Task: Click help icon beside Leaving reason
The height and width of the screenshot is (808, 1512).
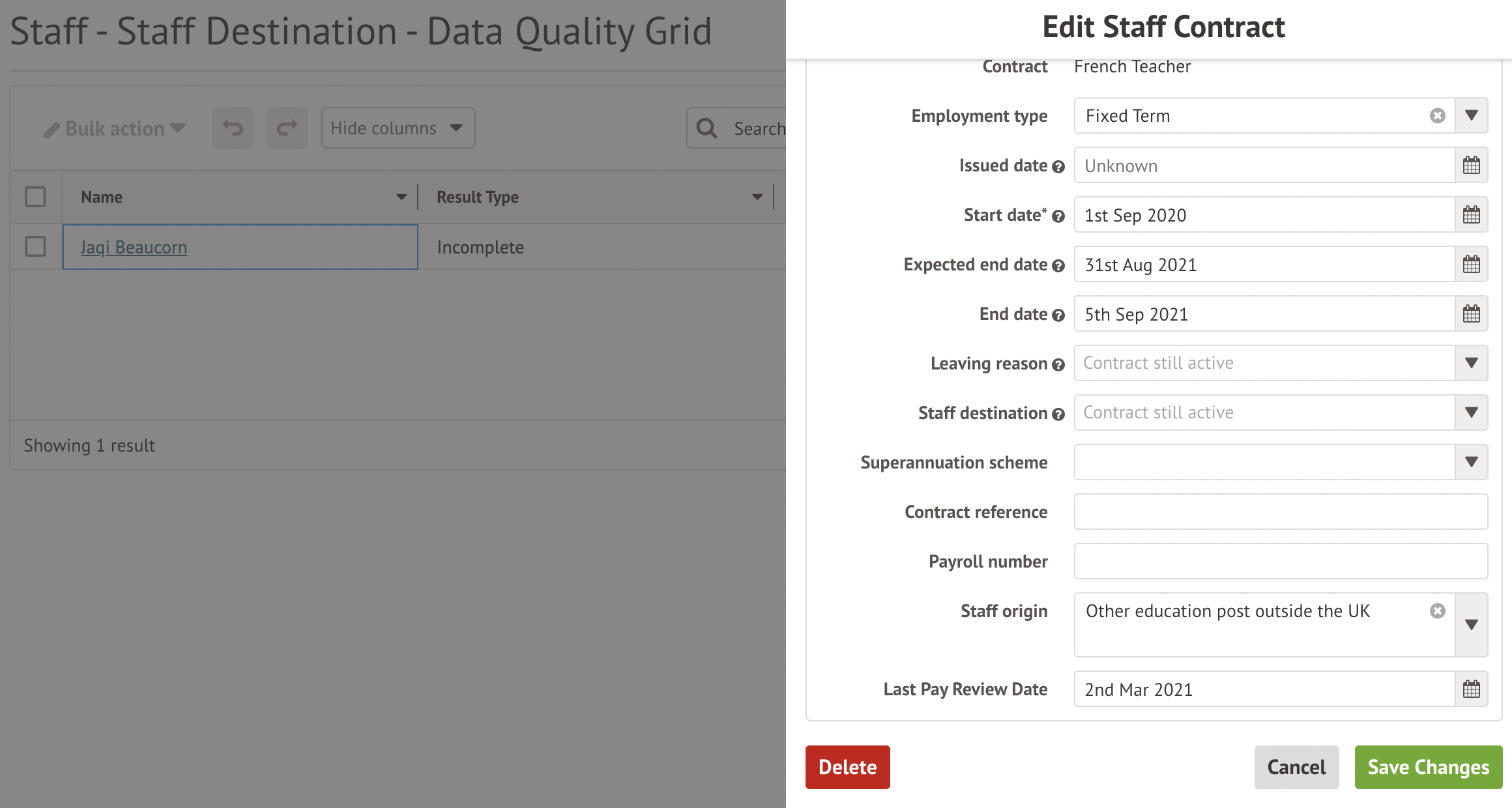Action: pos(1058,365)
